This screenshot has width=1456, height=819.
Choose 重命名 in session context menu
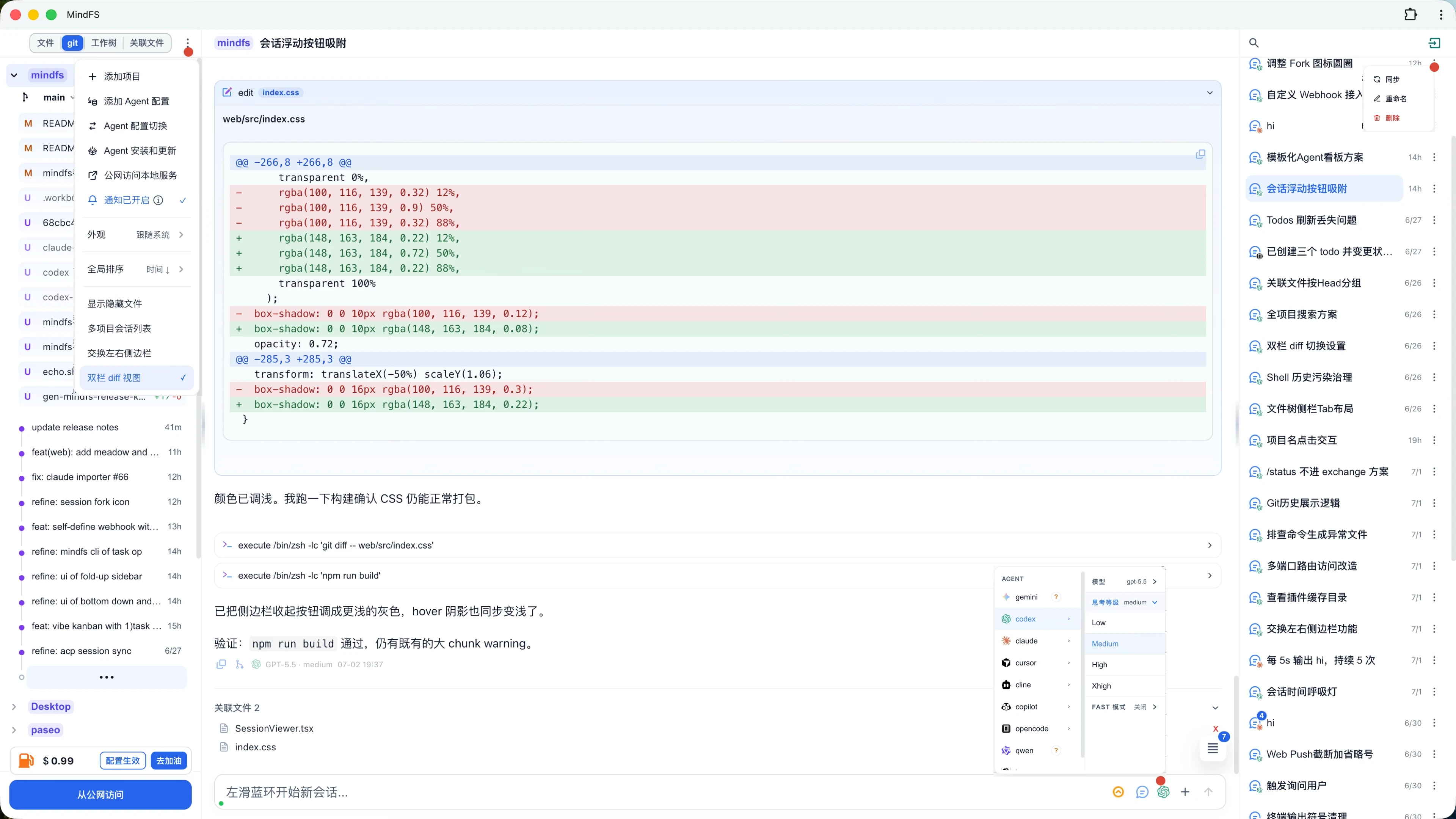pos(1398,98)
